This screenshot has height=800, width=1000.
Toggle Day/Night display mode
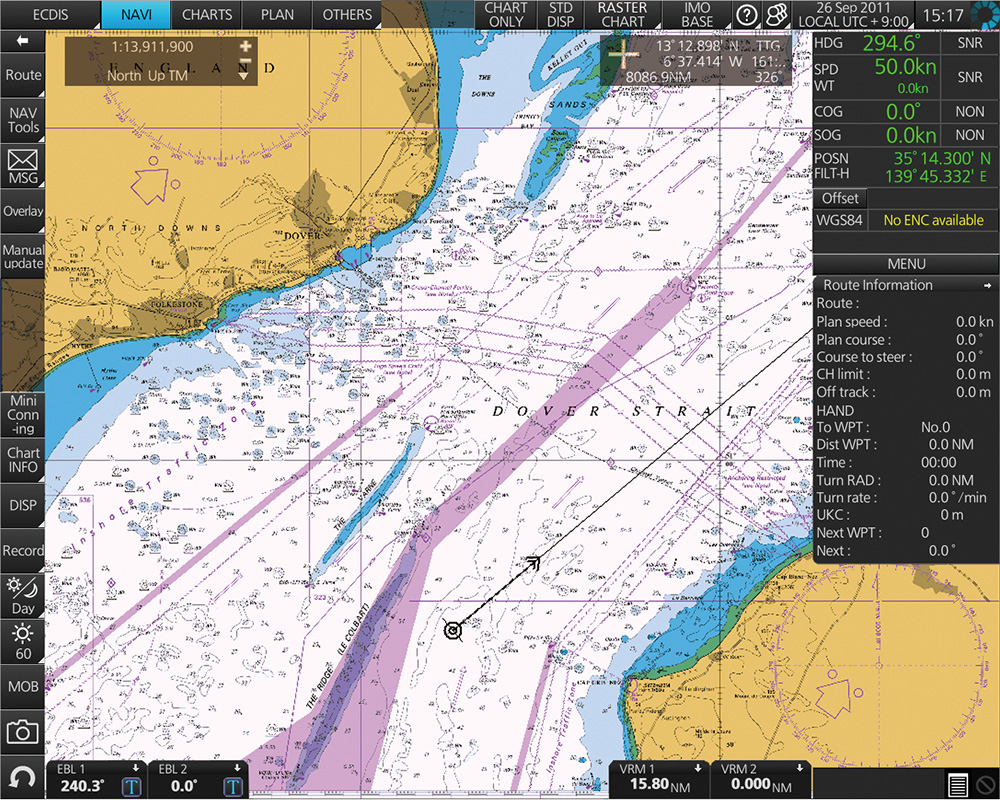pos(22,593)
